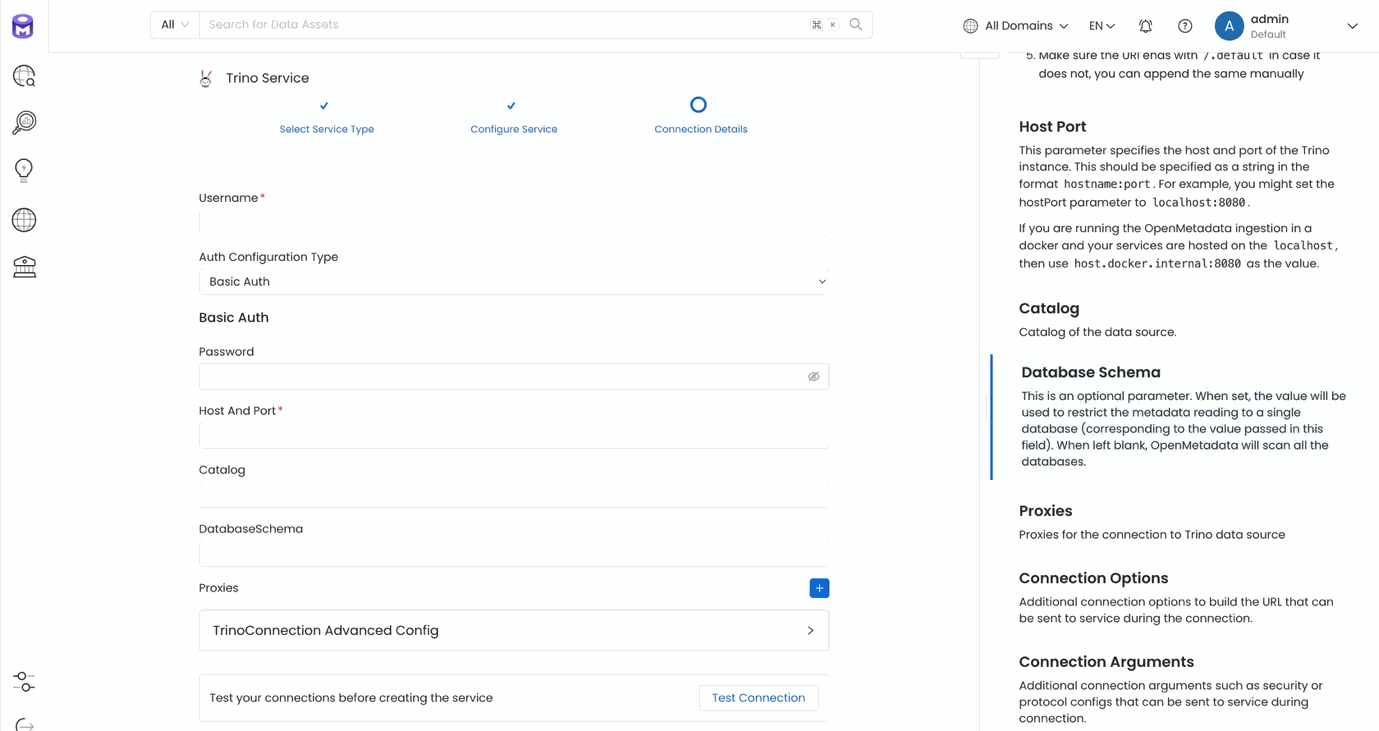Click the Catalog help heading
1379x731 pixels.
(1049, 309)
